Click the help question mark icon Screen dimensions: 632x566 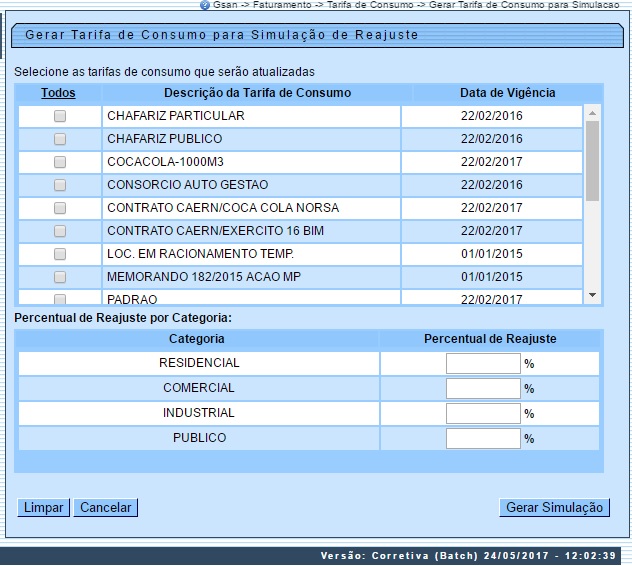click(205, 5)
